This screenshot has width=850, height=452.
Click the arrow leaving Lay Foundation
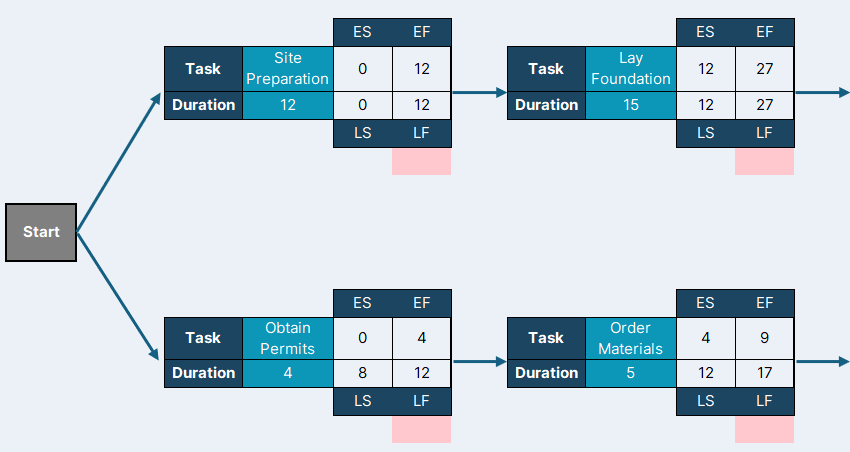[x=822, y=93]
